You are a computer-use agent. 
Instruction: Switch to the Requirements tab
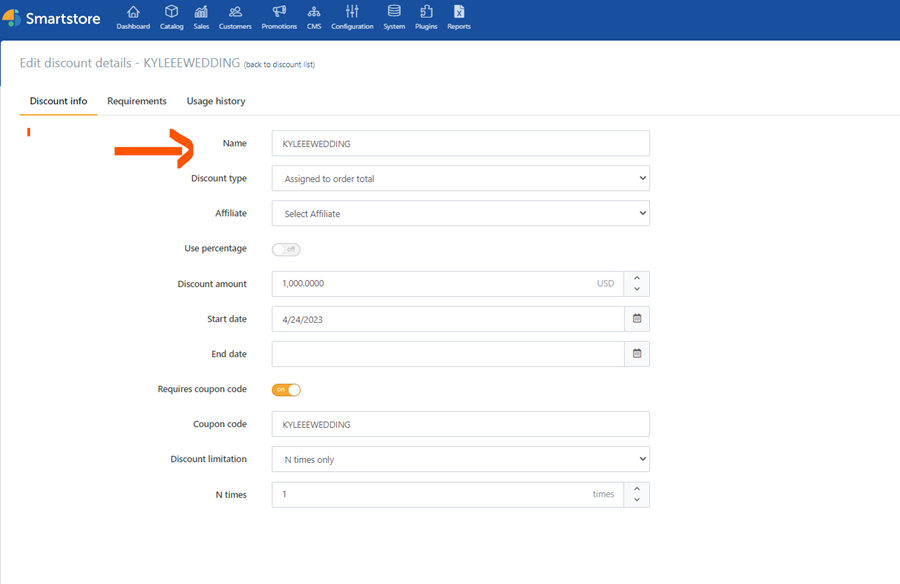137,101
